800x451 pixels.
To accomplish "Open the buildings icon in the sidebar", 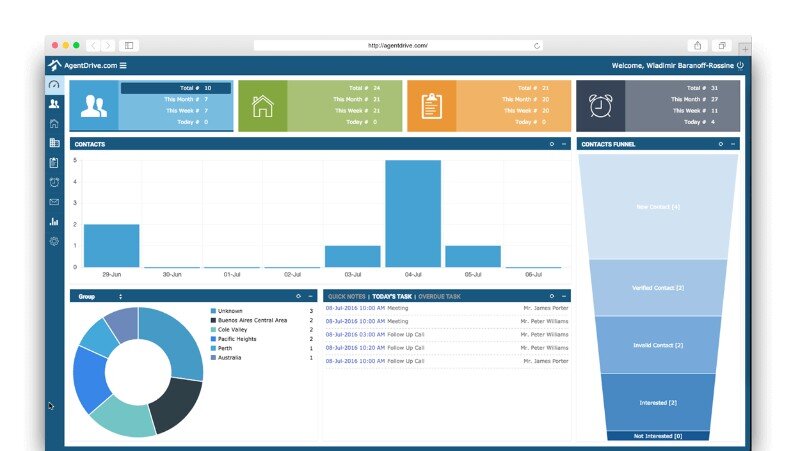I will pyautogui.click(x=54, y=143).
